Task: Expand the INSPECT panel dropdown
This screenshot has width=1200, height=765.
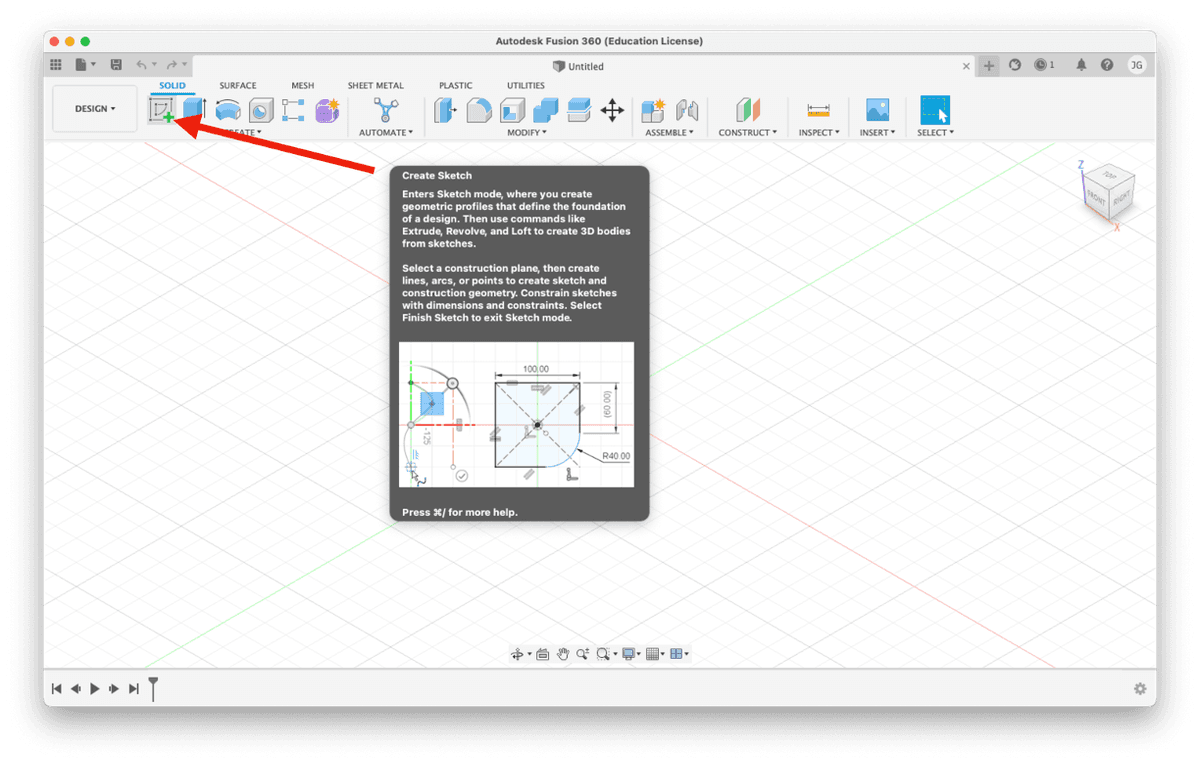Action: (x=819, y=132)
